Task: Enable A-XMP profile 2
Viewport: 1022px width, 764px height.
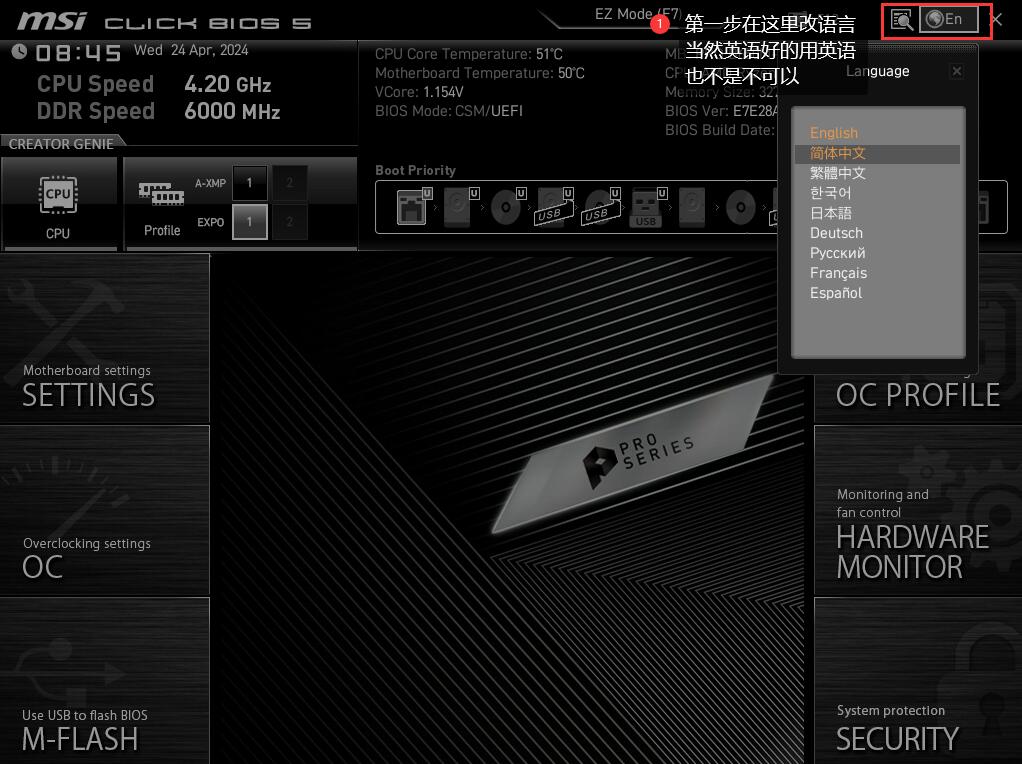Action: (x=290, y=182)
